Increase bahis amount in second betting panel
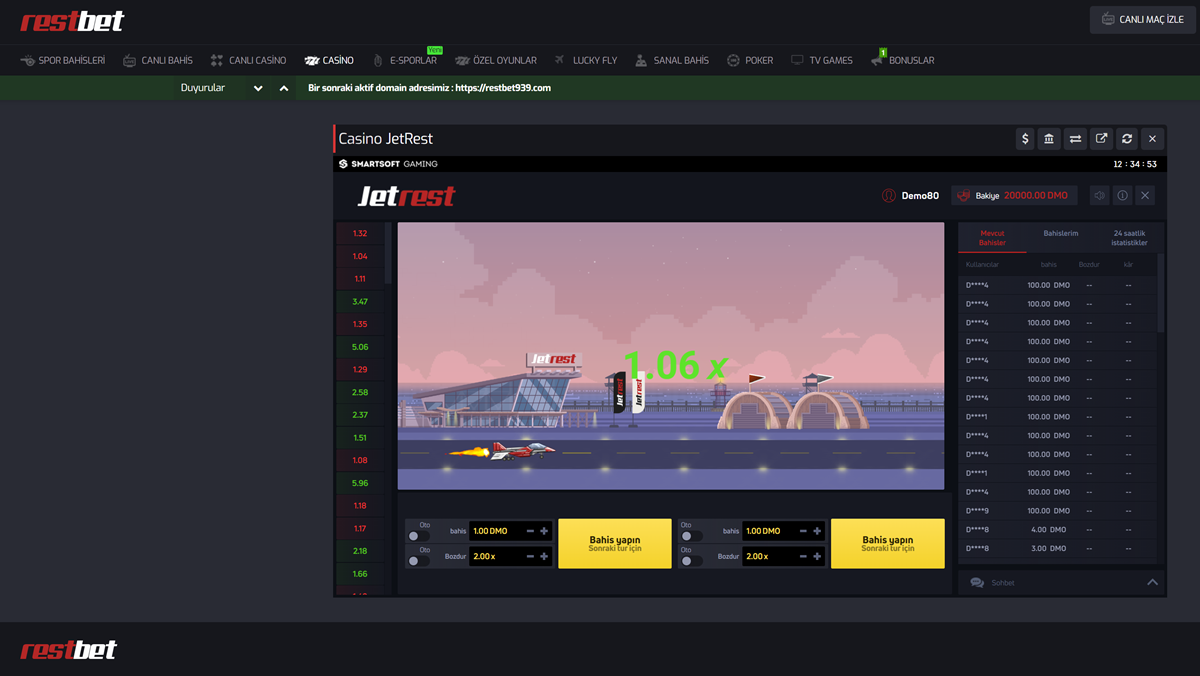The width and height of the screenshot is (1200, 676). coord(817,531)
